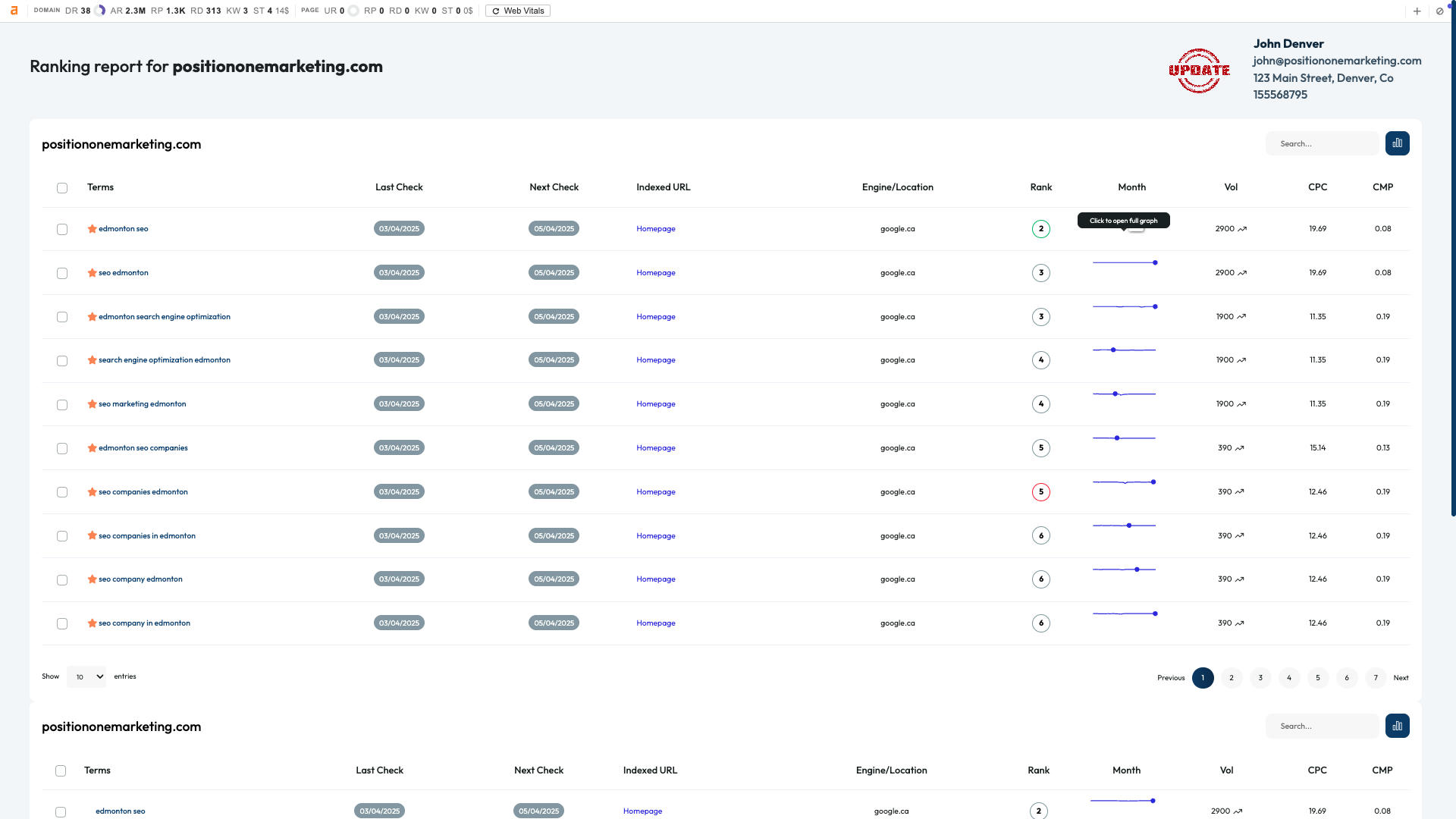The image size is (1456, 819).
Task: Click the rank 2 circle for edmonton seo
Action: pos(1041,228)
